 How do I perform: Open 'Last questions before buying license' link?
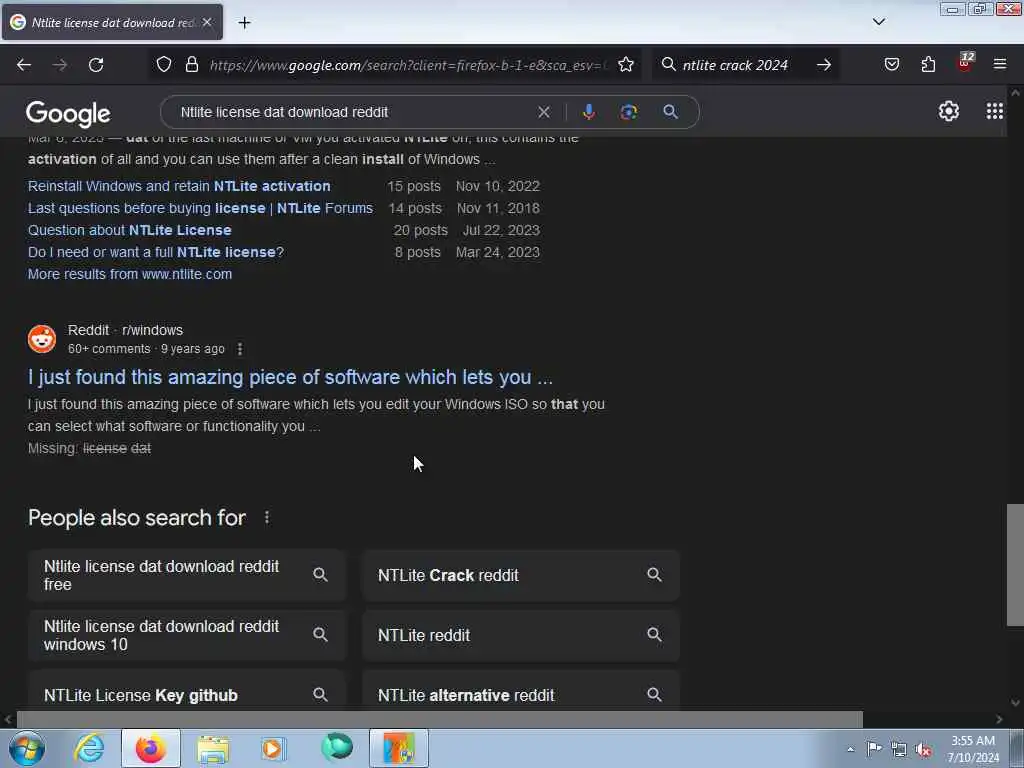point(200,208)
